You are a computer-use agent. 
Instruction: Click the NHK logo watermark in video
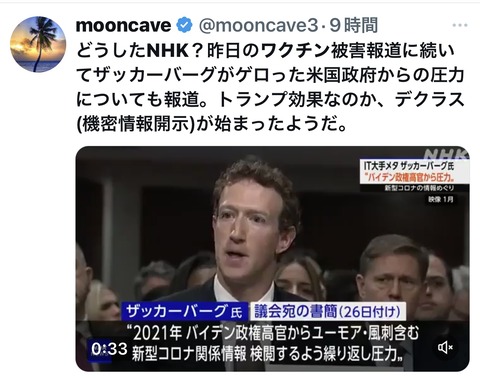(x=446, y=154)
